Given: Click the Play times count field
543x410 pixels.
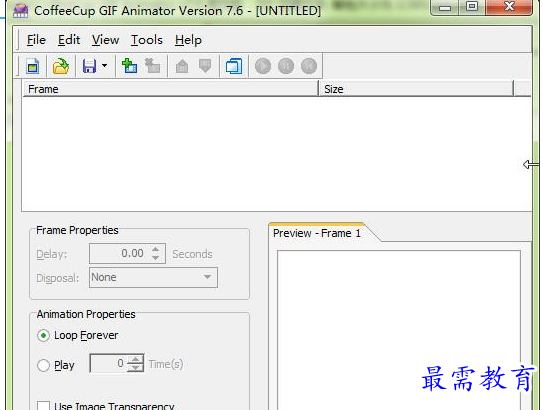Looking at the screenshot, I should click(108, 363).
